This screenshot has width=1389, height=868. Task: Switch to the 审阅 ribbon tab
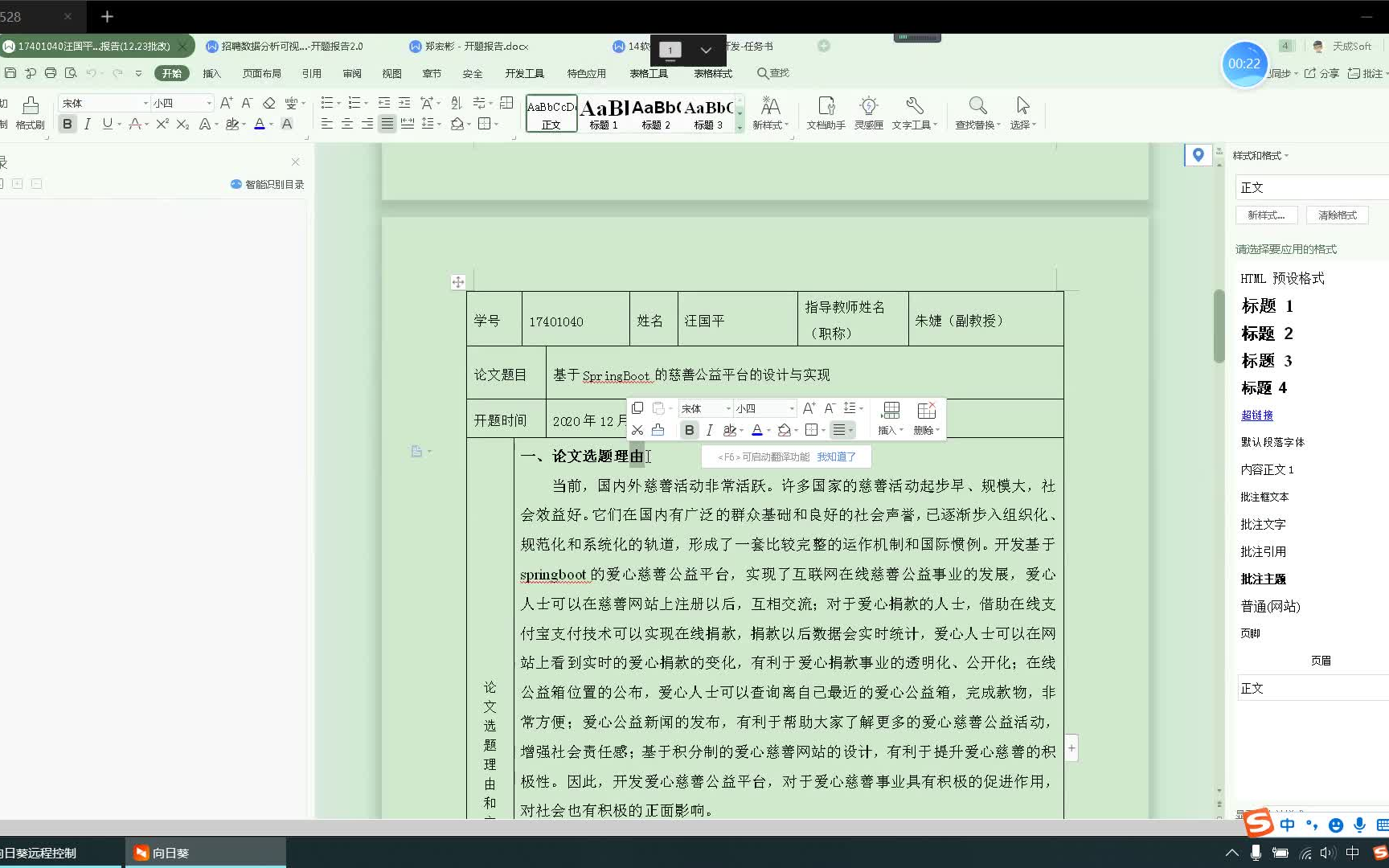tap(352, 73)
